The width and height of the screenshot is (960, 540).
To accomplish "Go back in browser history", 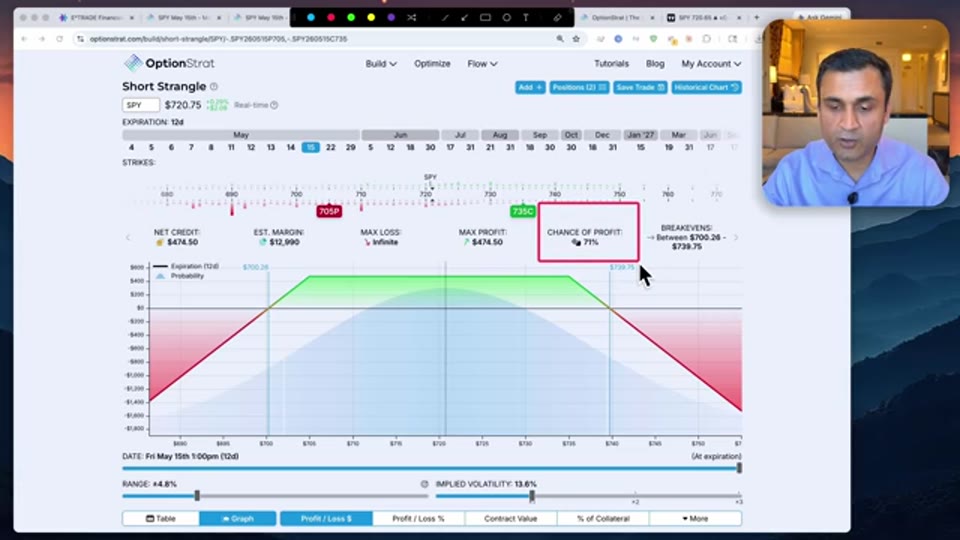I will [x=24, y=39].
